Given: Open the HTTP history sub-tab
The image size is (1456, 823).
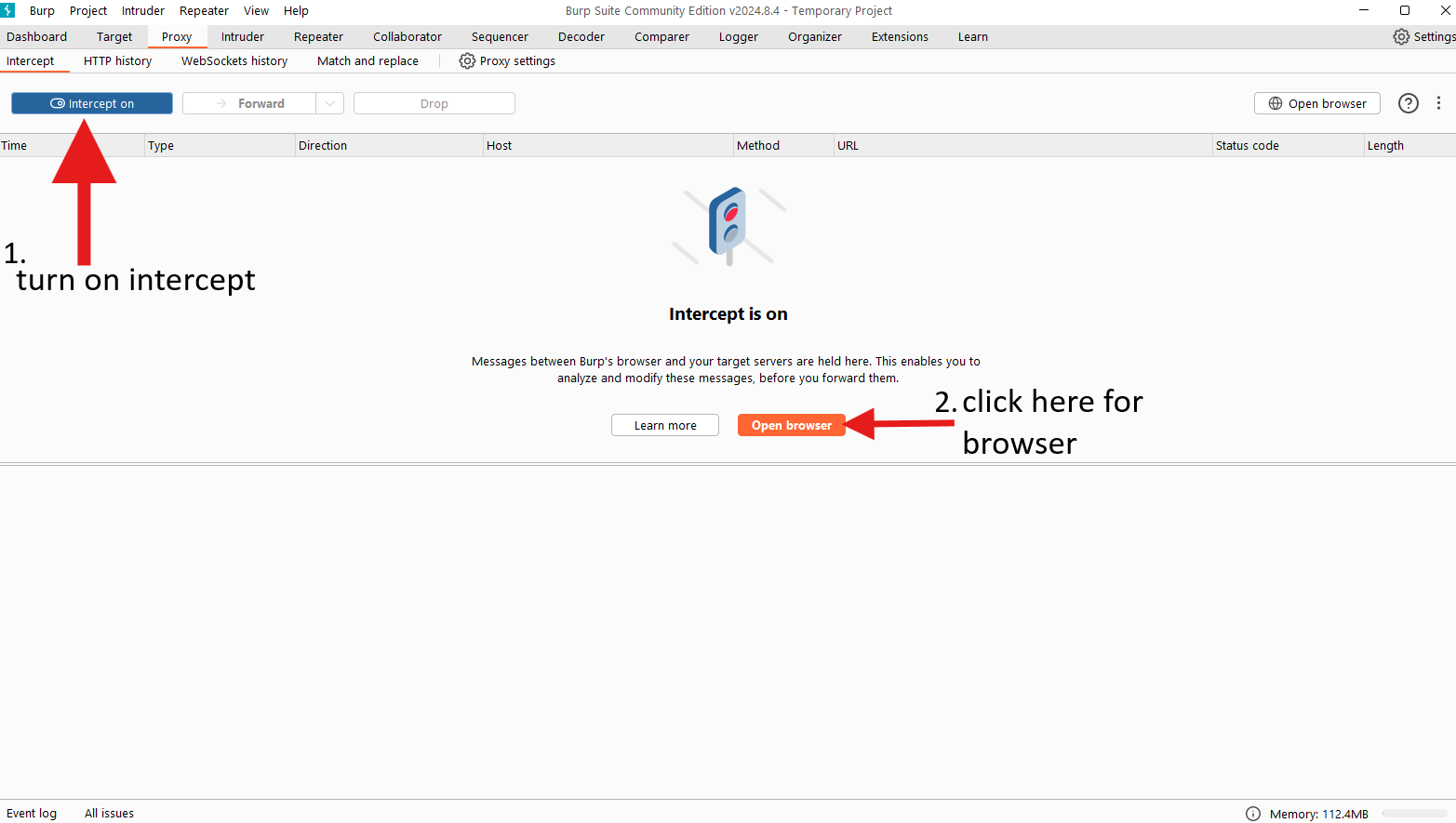Looking at the screenshot, I should click(117, 60).
